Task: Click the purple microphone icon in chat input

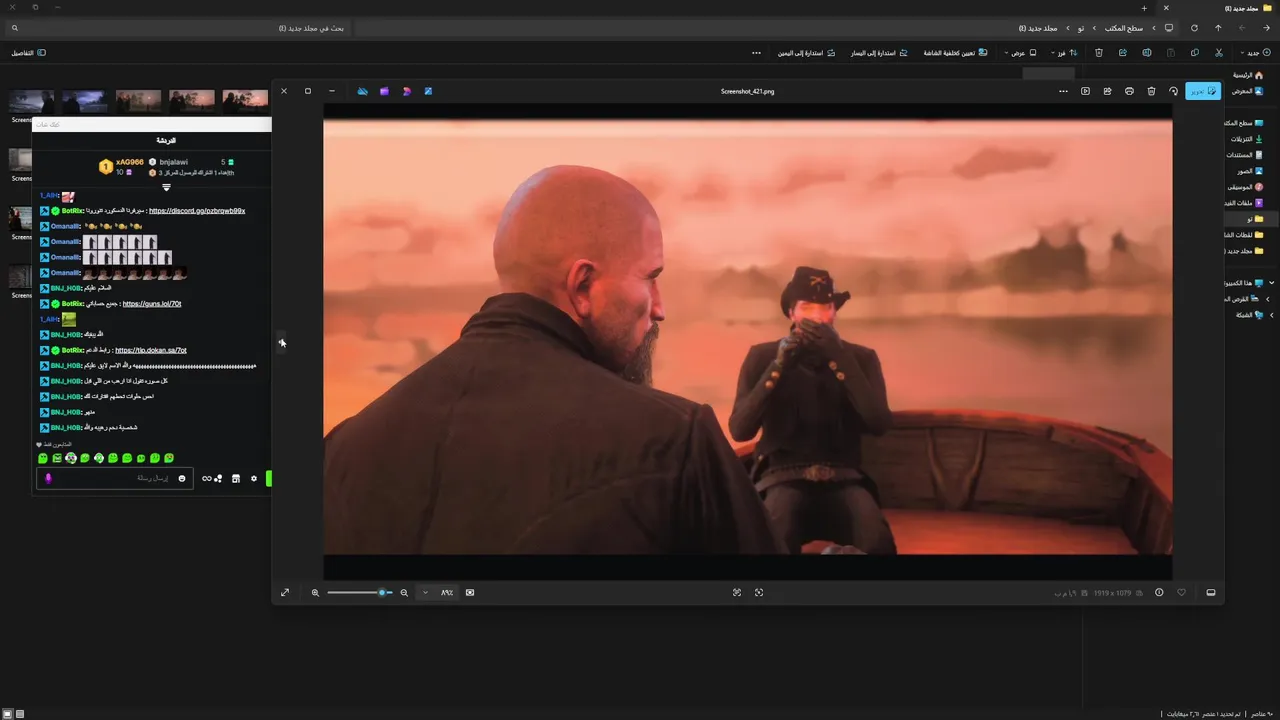Action: [x=48, y=479]
